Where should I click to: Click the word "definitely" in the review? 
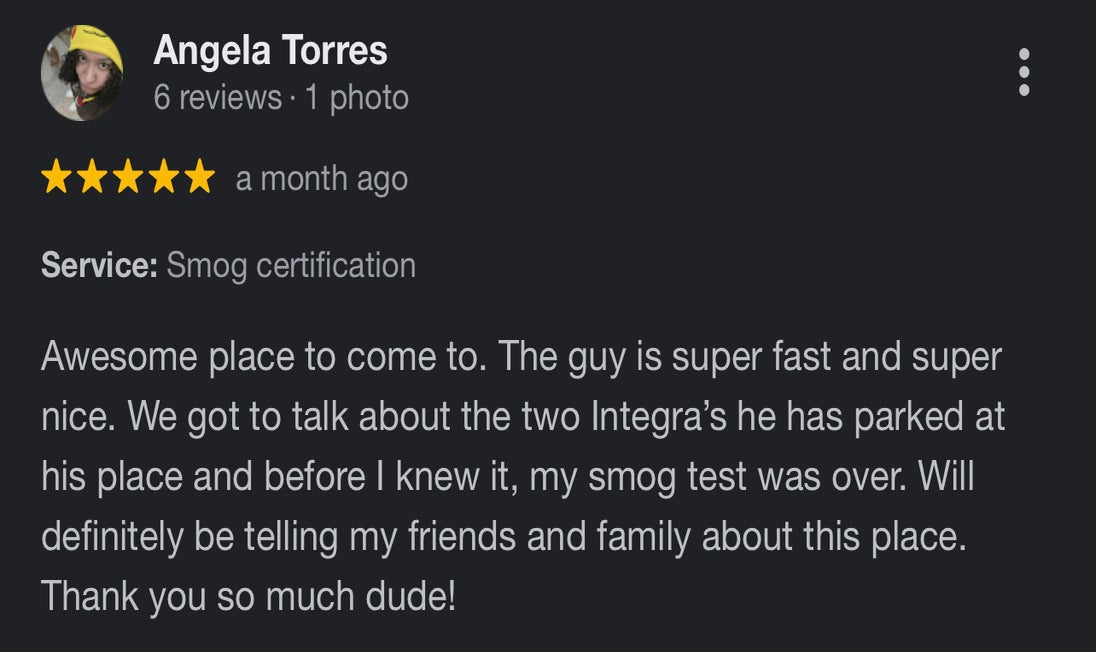tap(112, 537)
